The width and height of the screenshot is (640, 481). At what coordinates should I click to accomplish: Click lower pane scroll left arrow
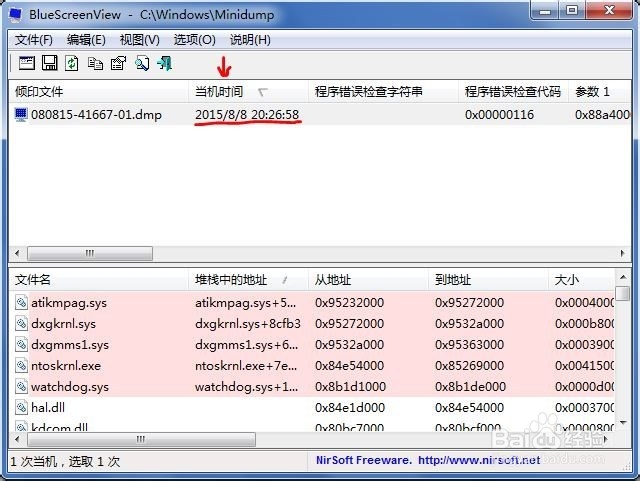pos(17,439)
